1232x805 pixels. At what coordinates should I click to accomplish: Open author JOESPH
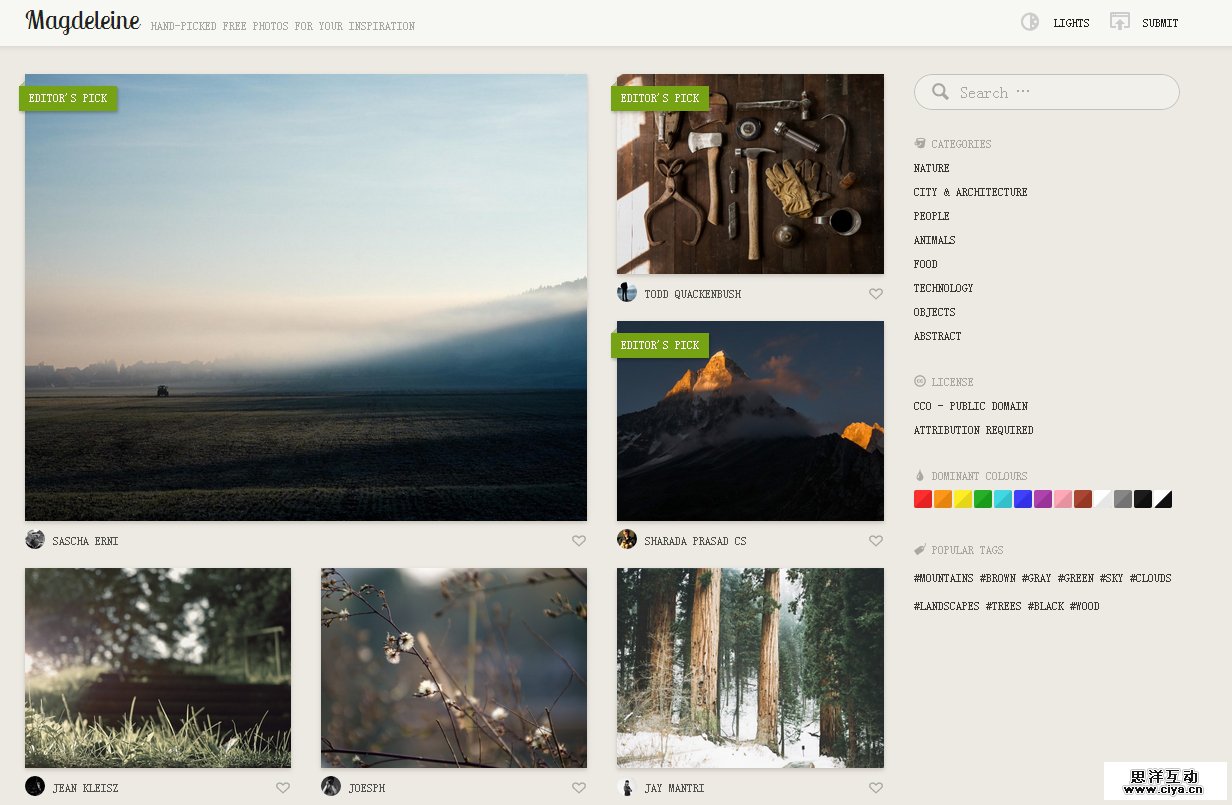(367, 788)
